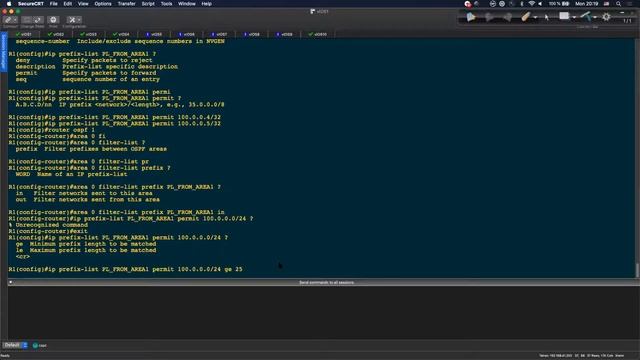This screenshot has height=360, width=640.
Task: Click the red recording menu bar icon
Action: (x=468, y=4)
